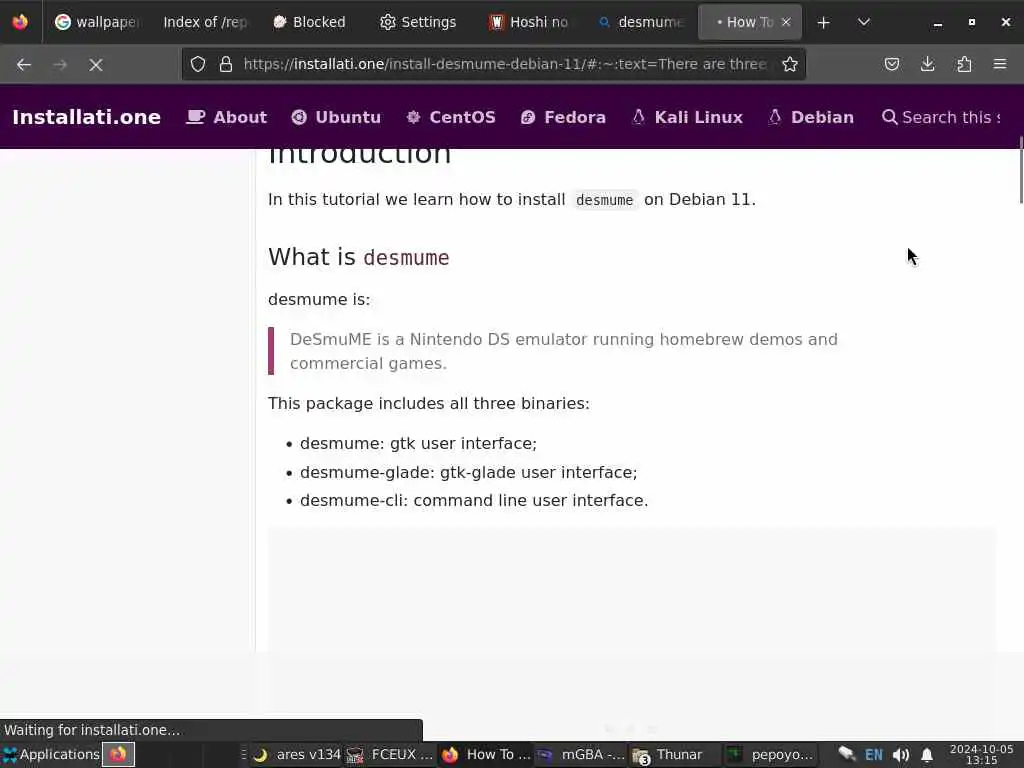The width and height of the screenshot is (1024, 768).
Task: Switch to pepoyo terminal taskbar window
Action: click(x=771, y=754)
